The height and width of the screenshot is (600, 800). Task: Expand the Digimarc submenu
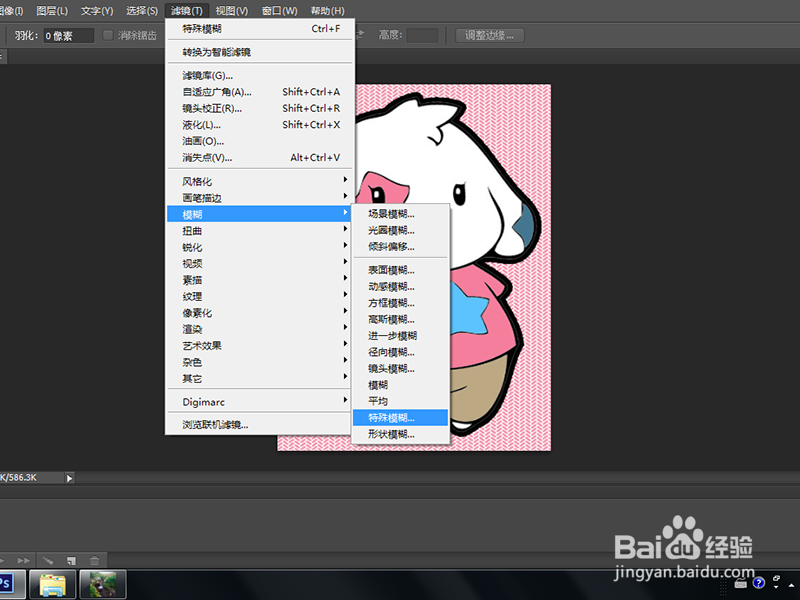pos(260,402)
